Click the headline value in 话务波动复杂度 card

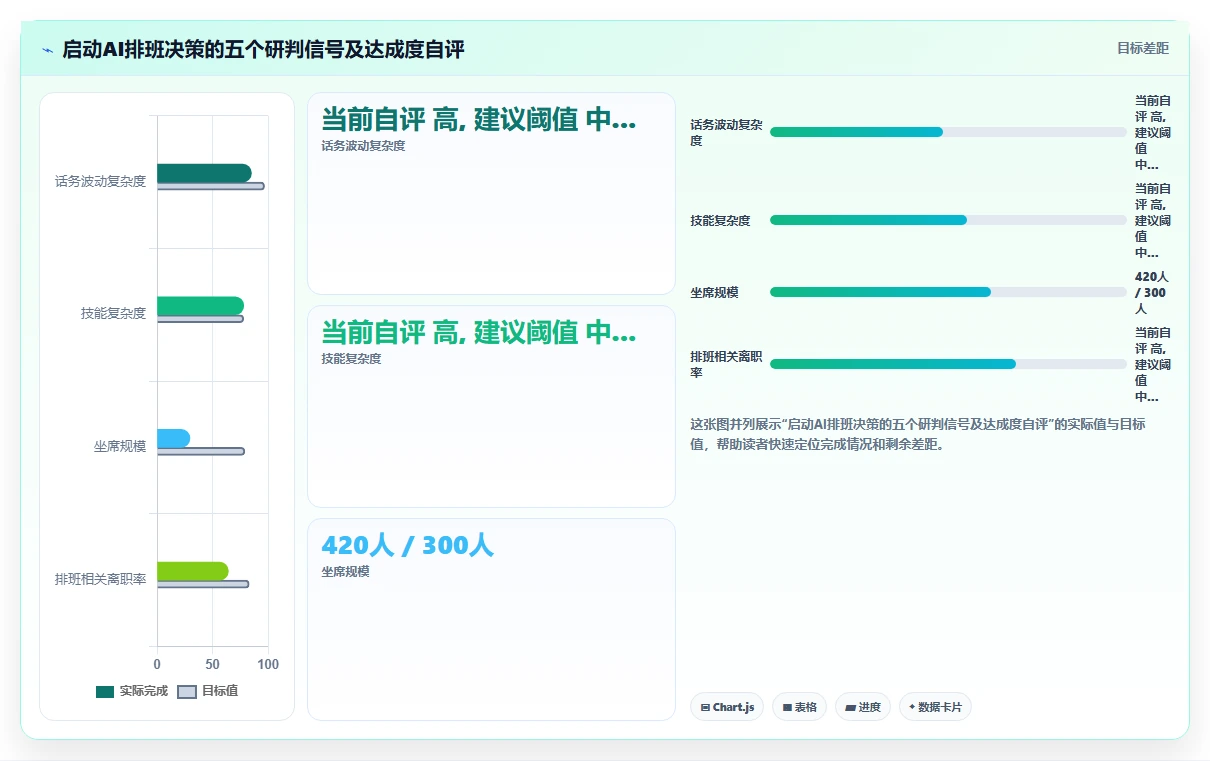coord(478,120)
